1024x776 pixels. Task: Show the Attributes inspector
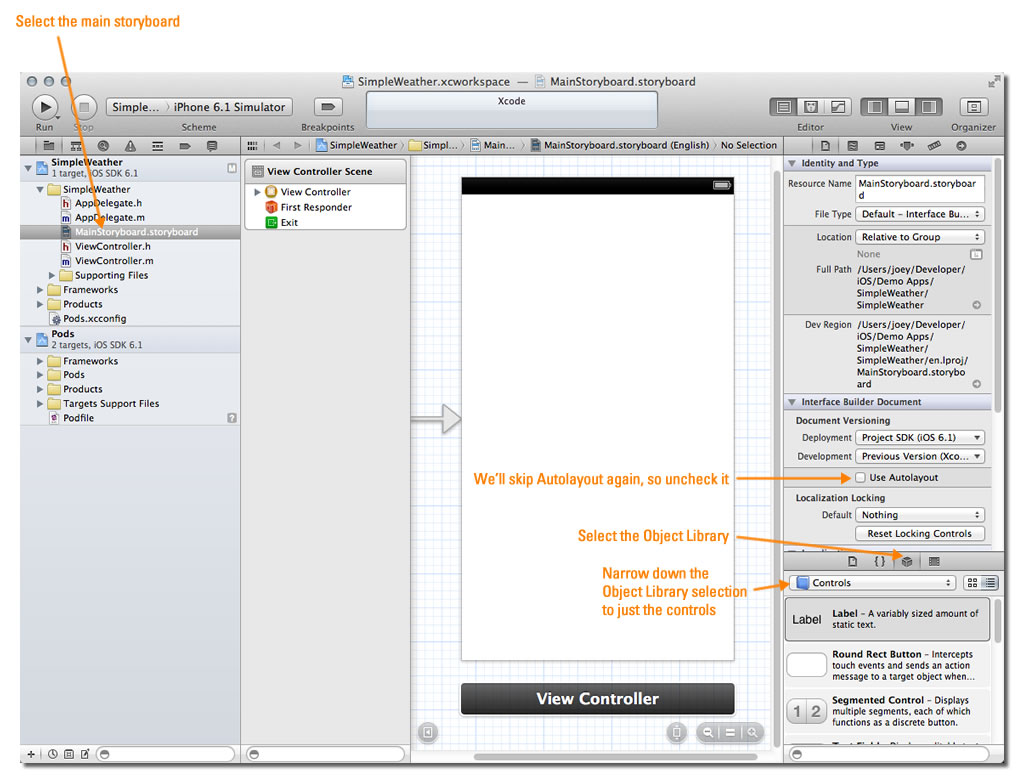[907, 146]
